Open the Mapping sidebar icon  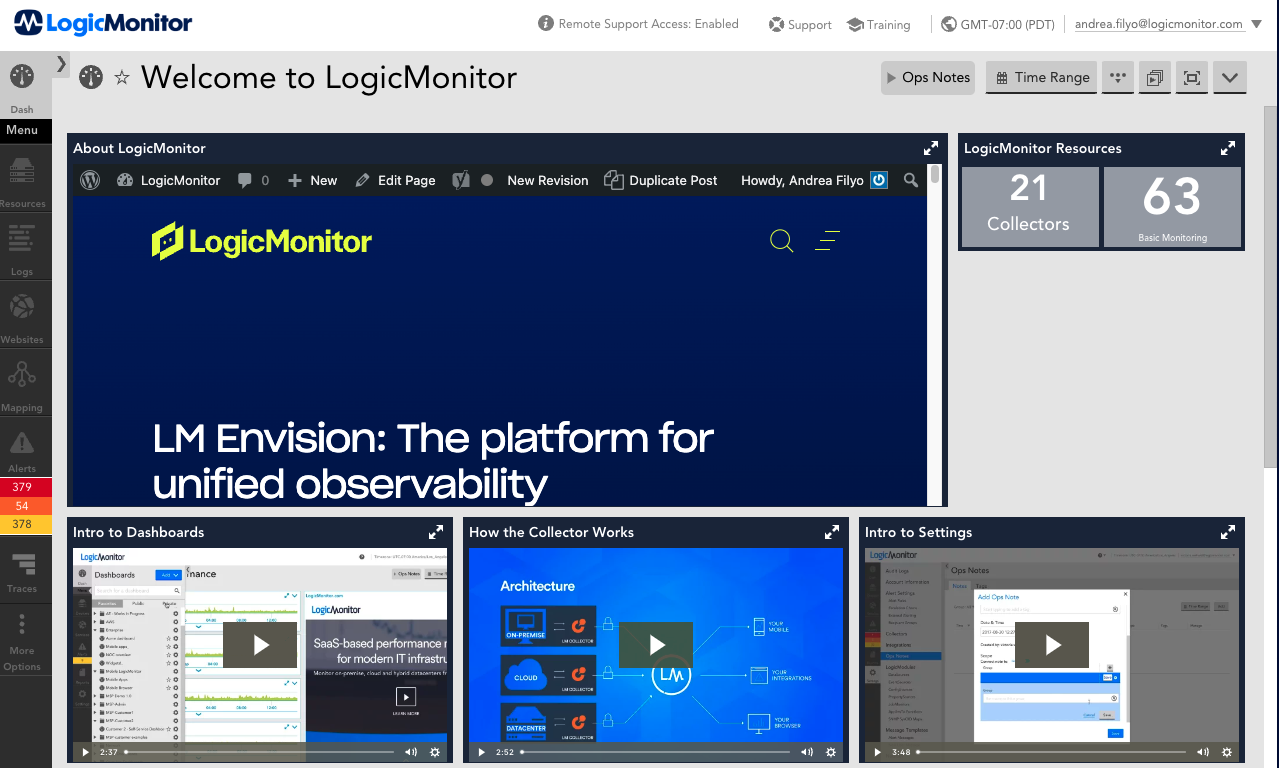pyautogui.click(x=22, y=382)
